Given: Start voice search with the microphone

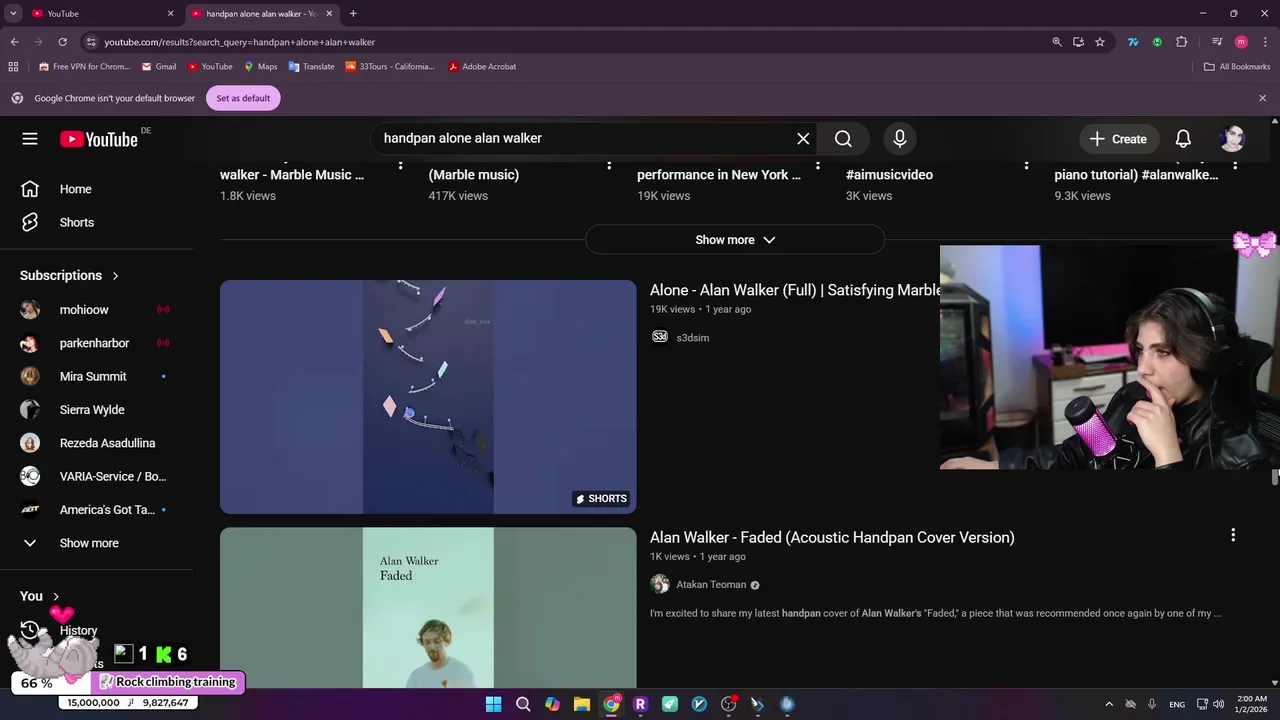Looking at the screenshot, I should tap(900, 139).
